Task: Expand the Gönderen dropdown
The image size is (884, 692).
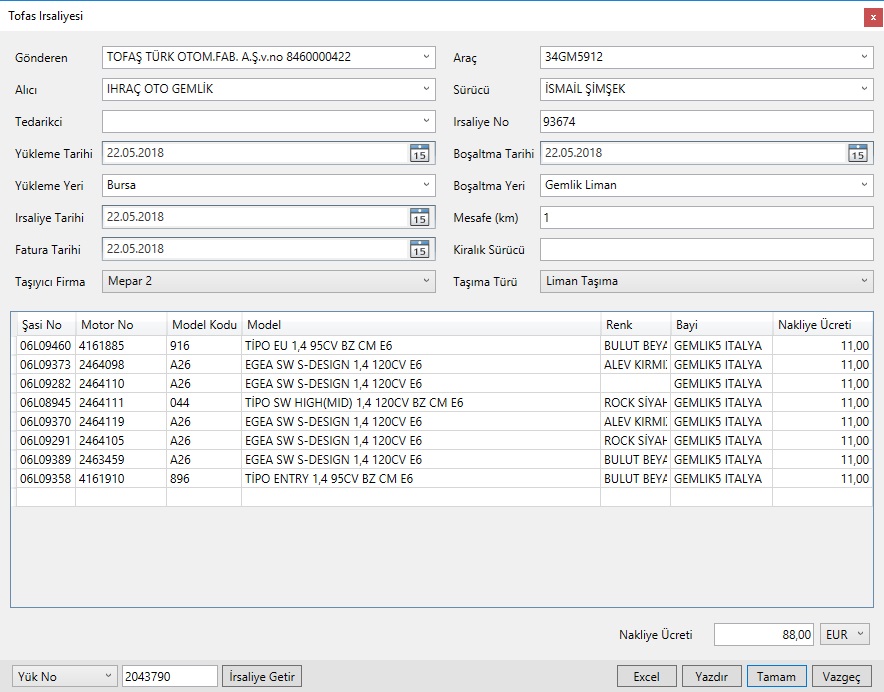Action: (x=426, y=57)
